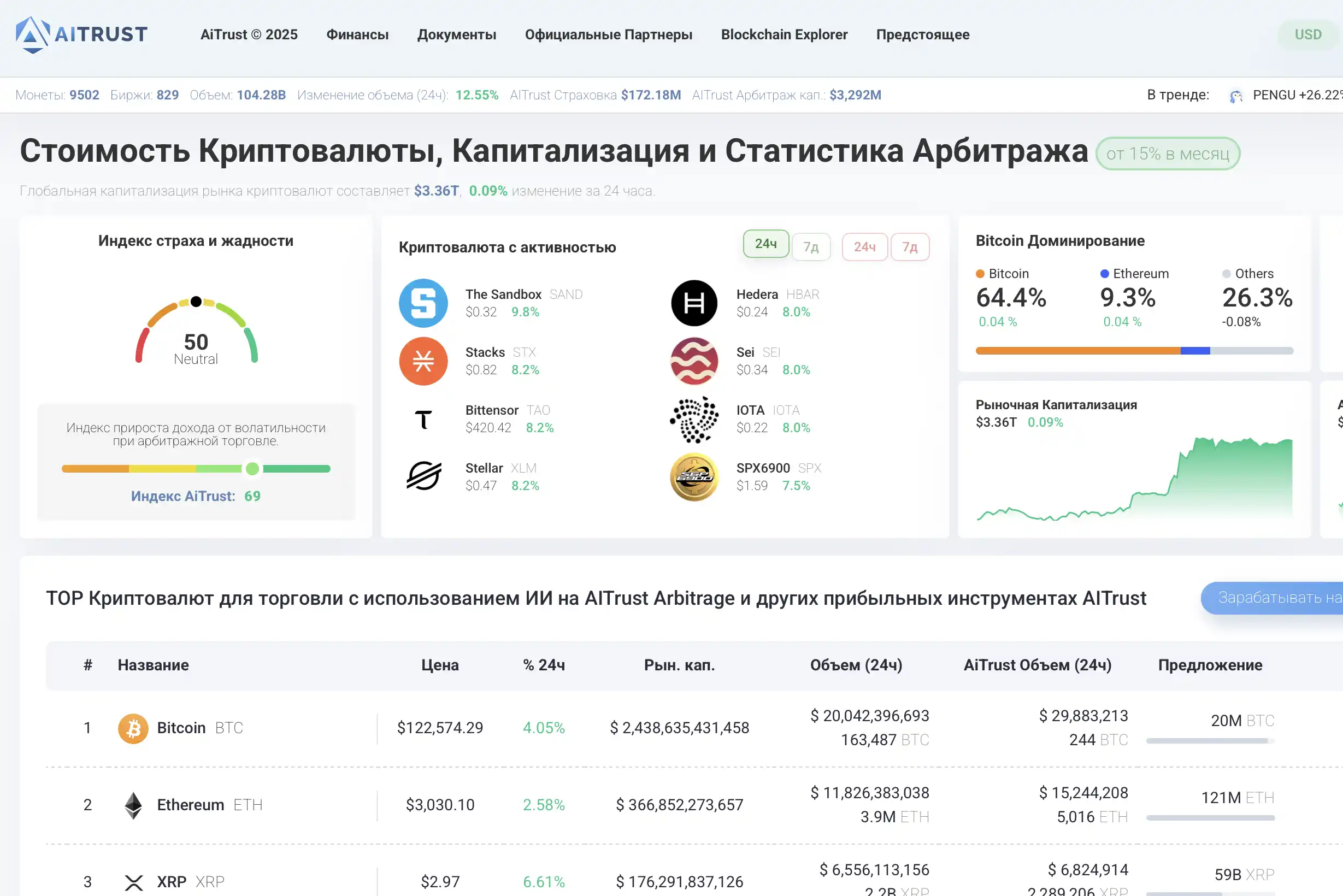1343x896 pixels.
Task: Click the gray Others legend dot
Action: pos(1227,274)
